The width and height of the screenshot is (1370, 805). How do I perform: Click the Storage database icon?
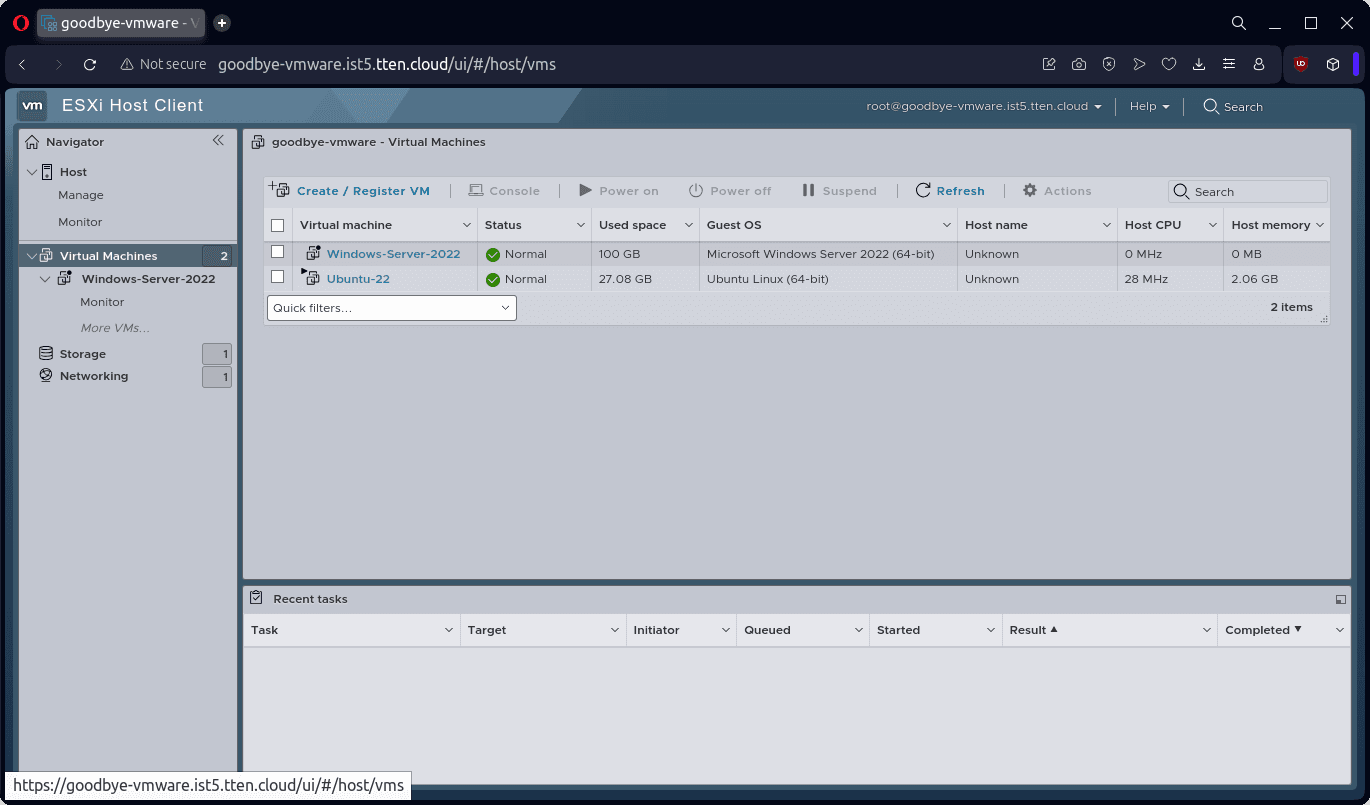(x=46, y=354)
